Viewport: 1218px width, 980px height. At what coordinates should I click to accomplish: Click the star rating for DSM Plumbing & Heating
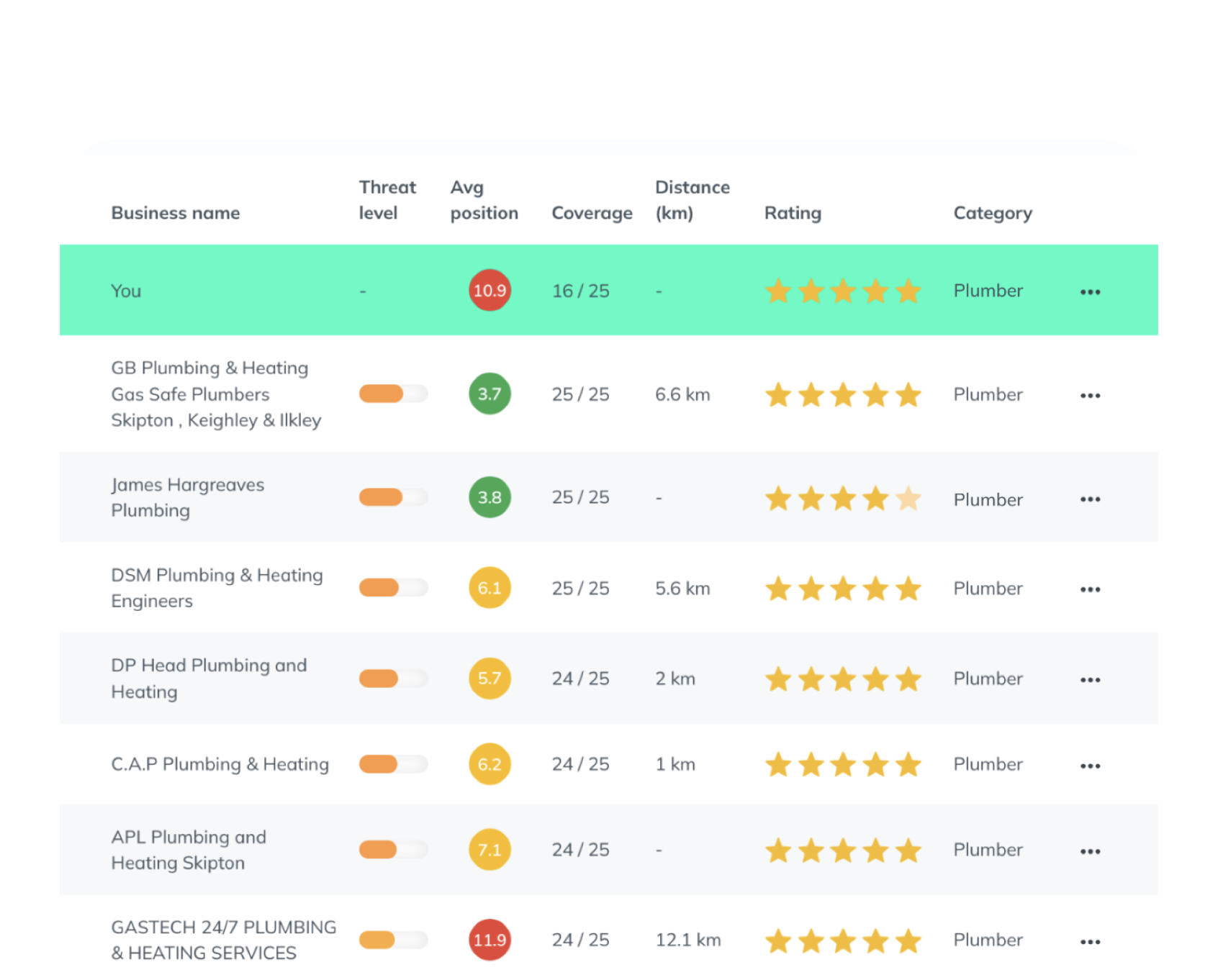click(843, 588)
